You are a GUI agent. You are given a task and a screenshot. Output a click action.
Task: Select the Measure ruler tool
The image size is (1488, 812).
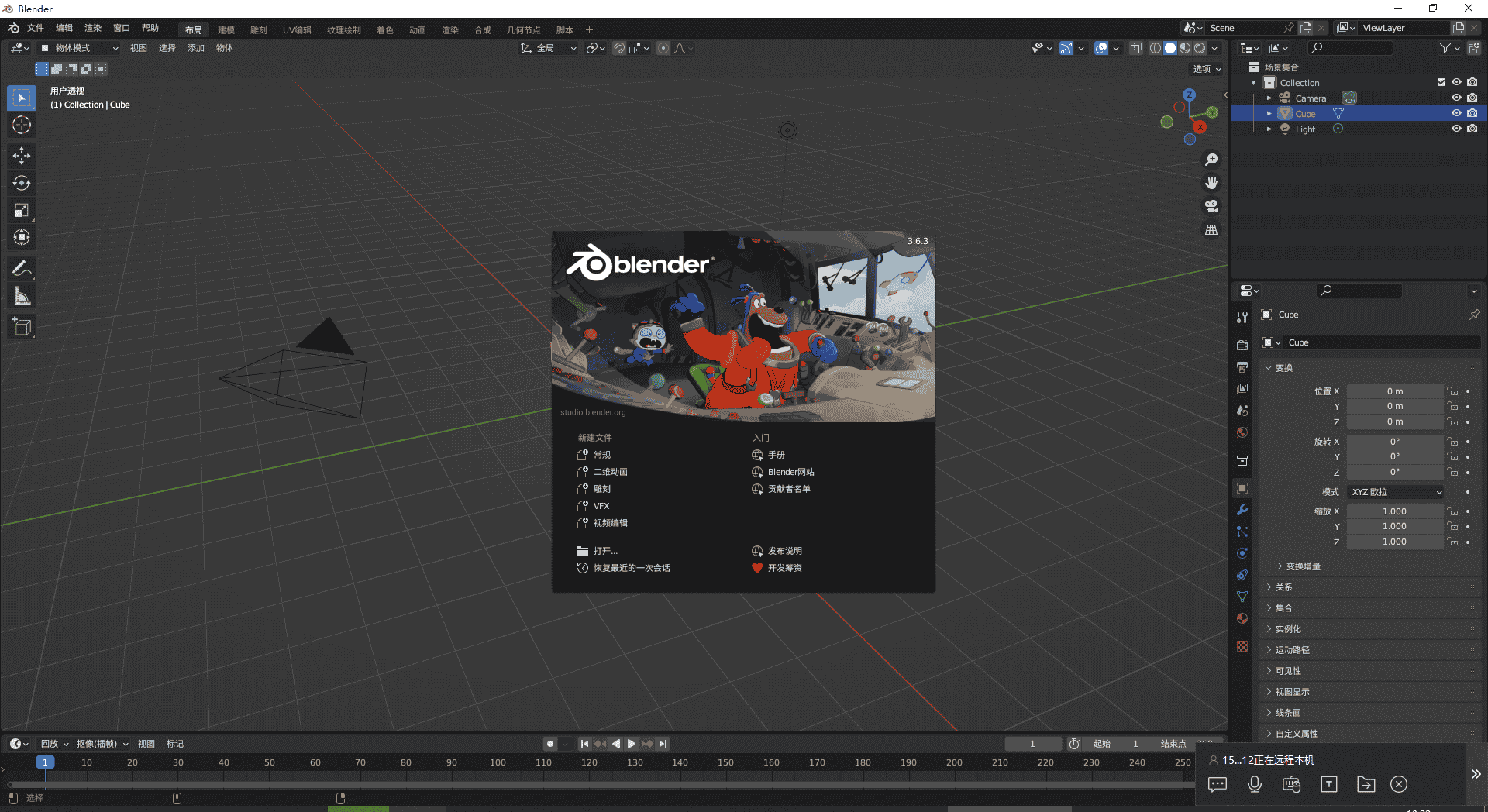tap(22, 296)
